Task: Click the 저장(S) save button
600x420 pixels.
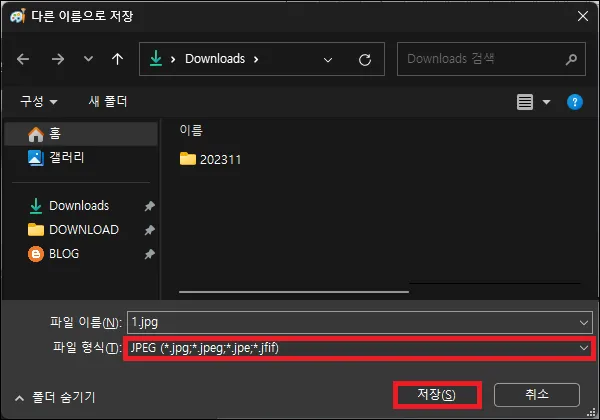Action: pyautogui.click(x=437, y=395)
